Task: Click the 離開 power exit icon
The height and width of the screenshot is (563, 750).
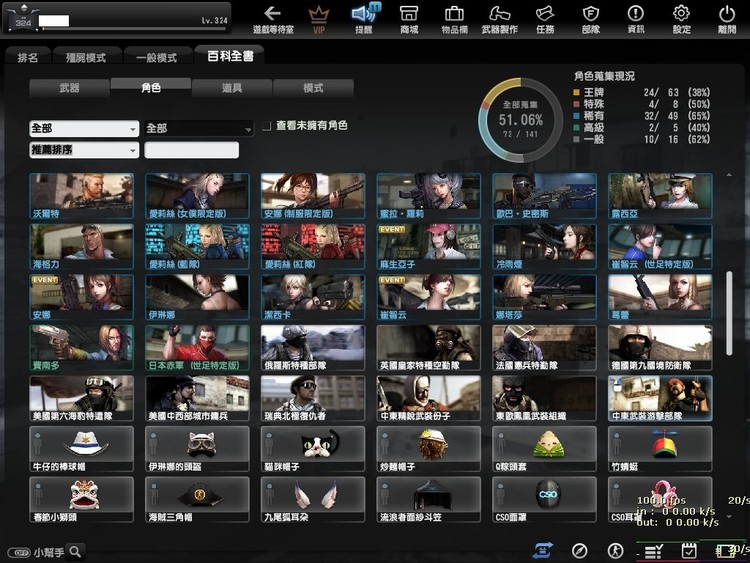Action: point(727,19)
